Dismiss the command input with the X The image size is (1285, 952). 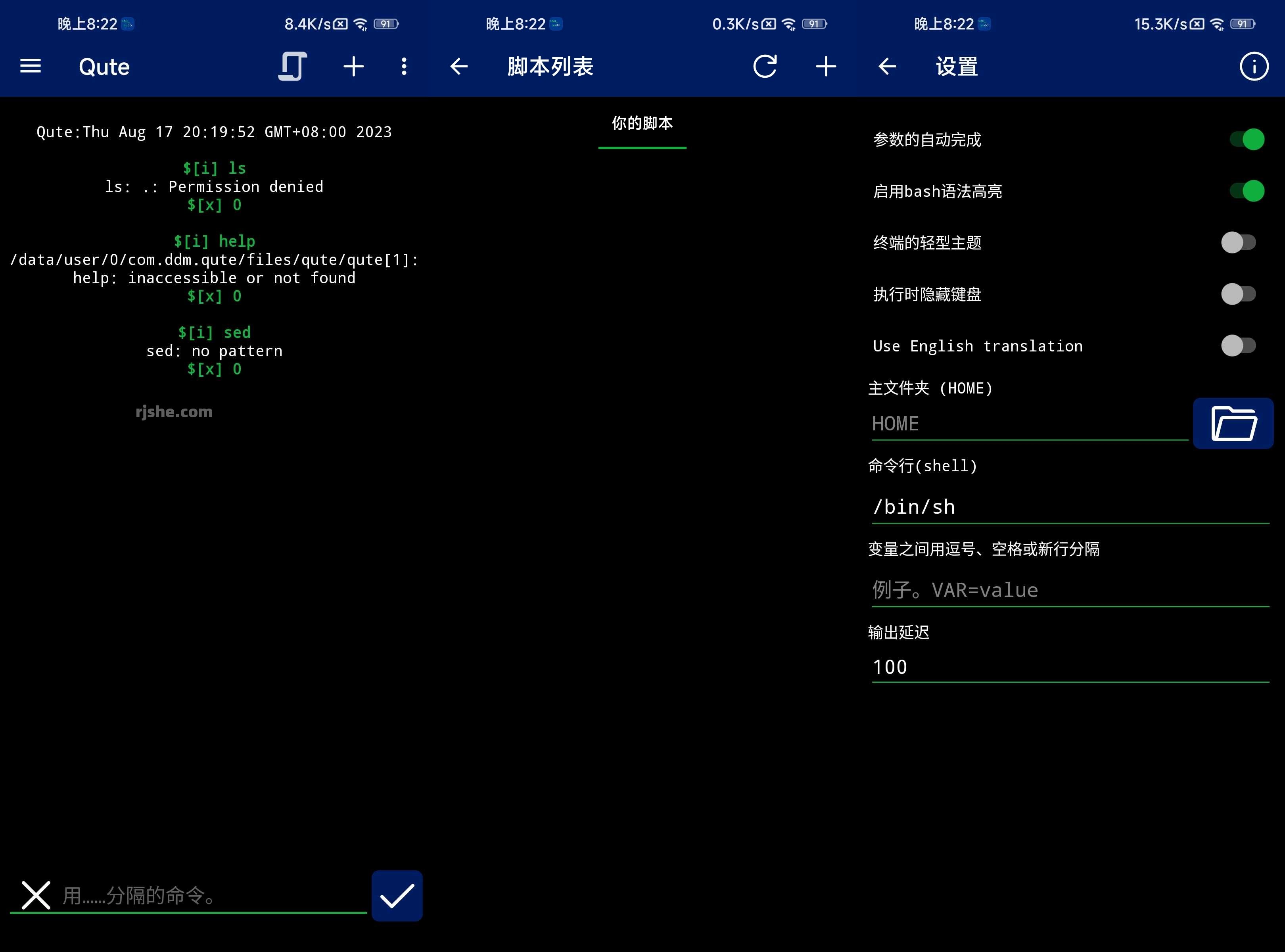(x=36, y=896)
